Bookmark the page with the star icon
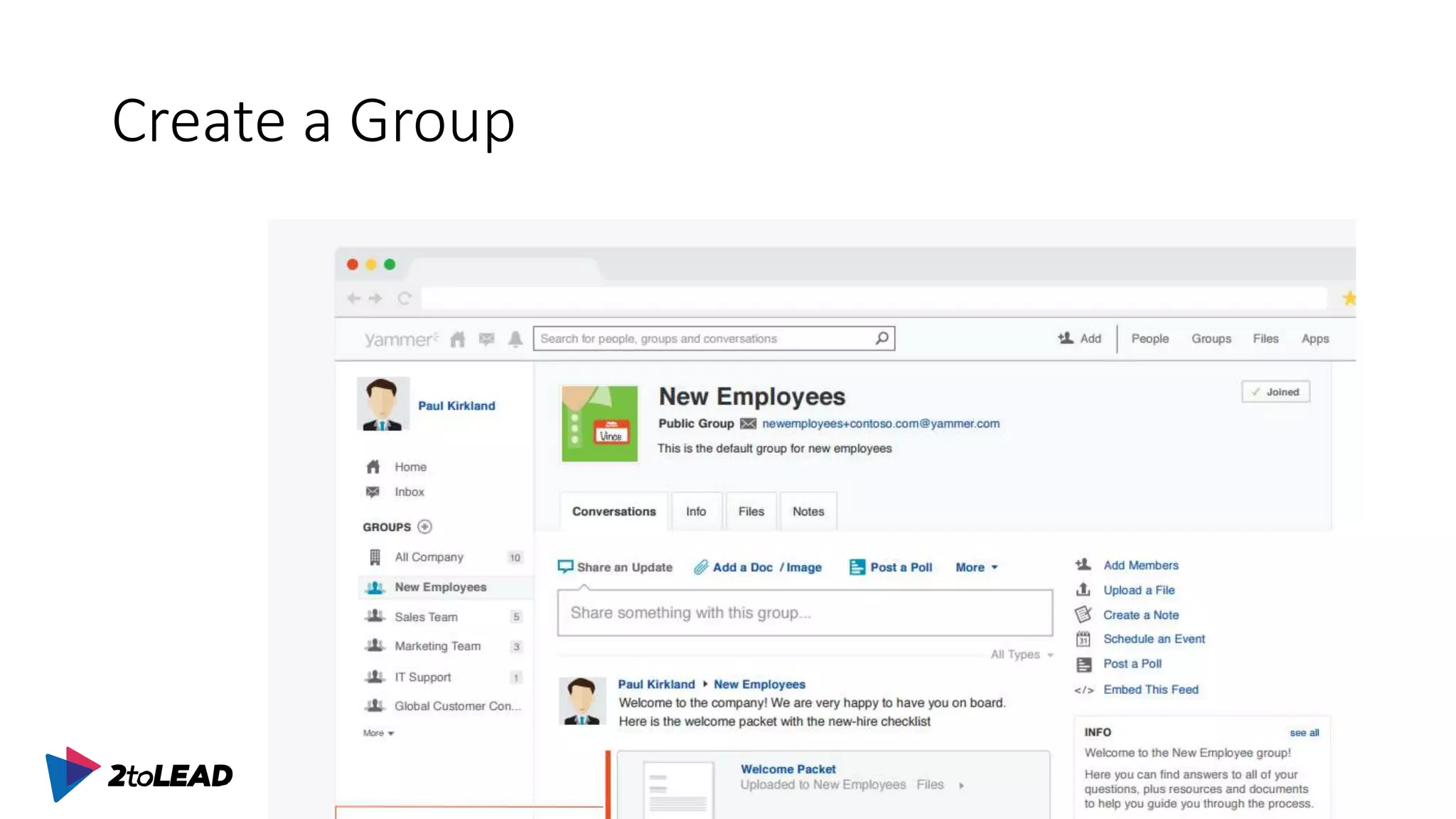 (x=1349, y=298)
